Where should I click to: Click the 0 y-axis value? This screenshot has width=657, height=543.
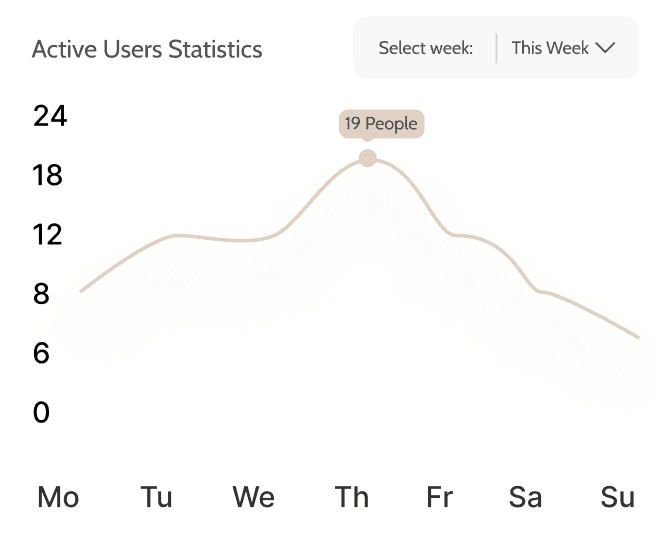coord(41,412)
